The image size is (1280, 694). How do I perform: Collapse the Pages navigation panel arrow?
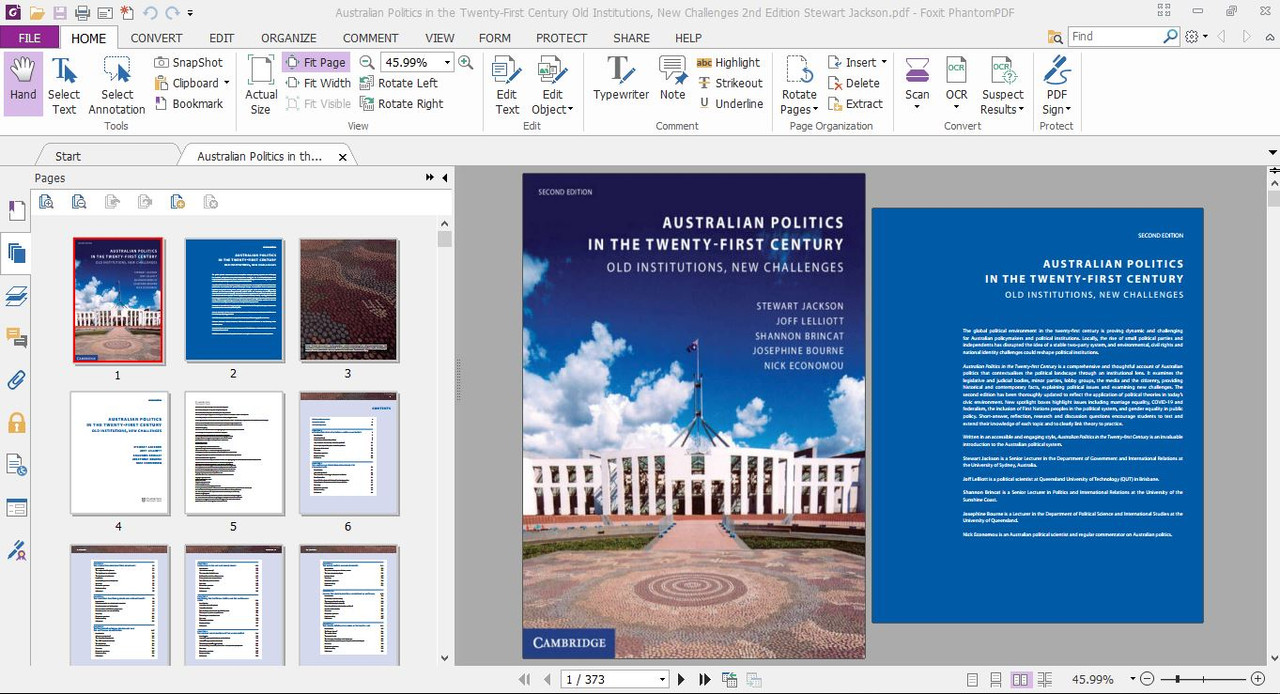445,178
